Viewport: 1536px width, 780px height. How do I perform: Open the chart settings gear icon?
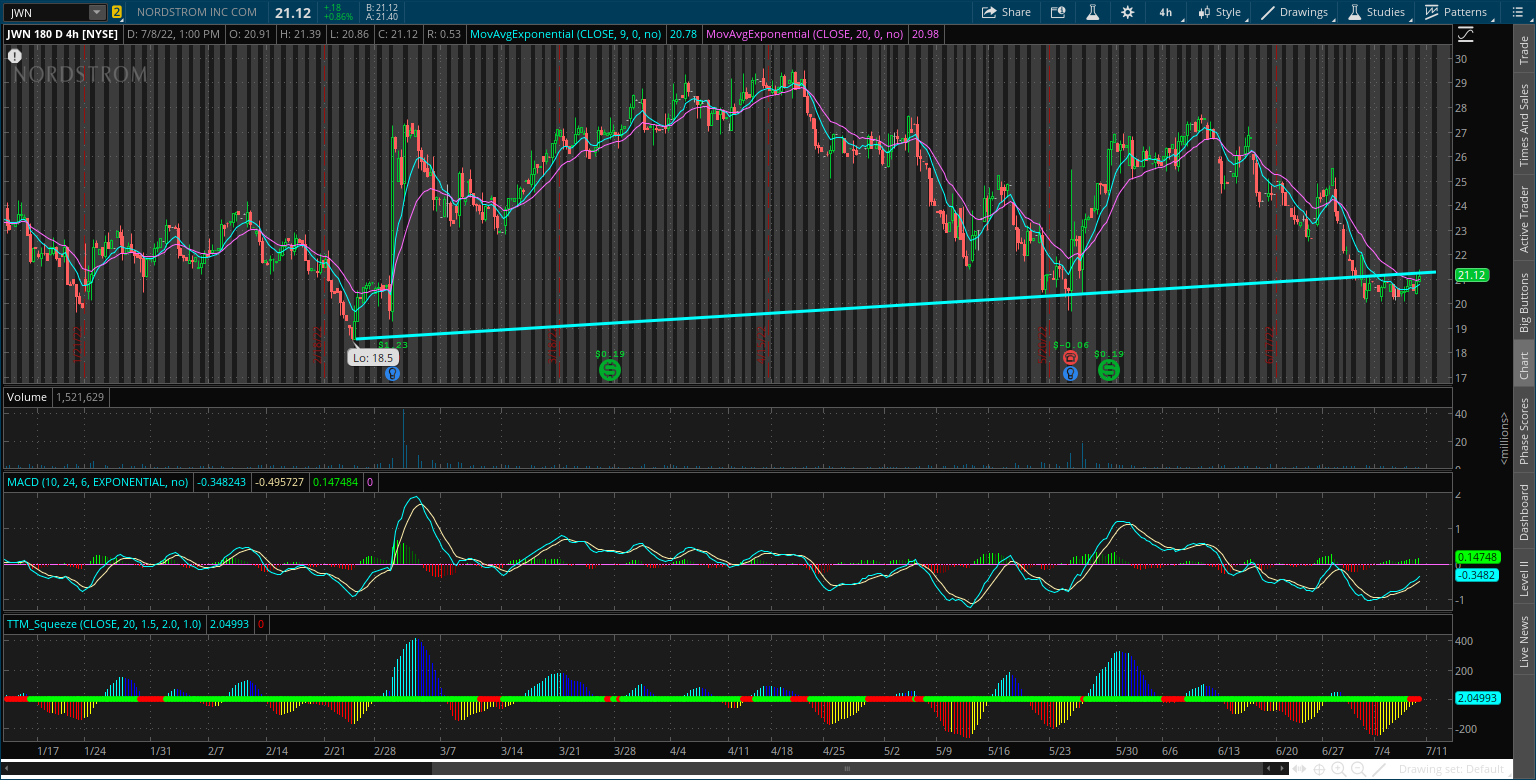[x=1127, y=12]
